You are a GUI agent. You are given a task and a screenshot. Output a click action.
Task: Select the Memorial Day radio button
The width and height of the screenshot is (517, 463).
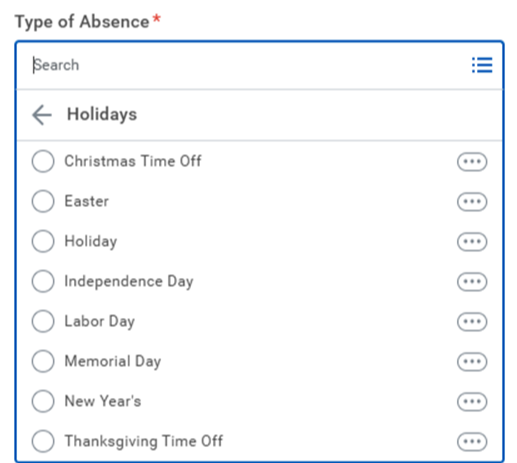click(x=43, y=361)
